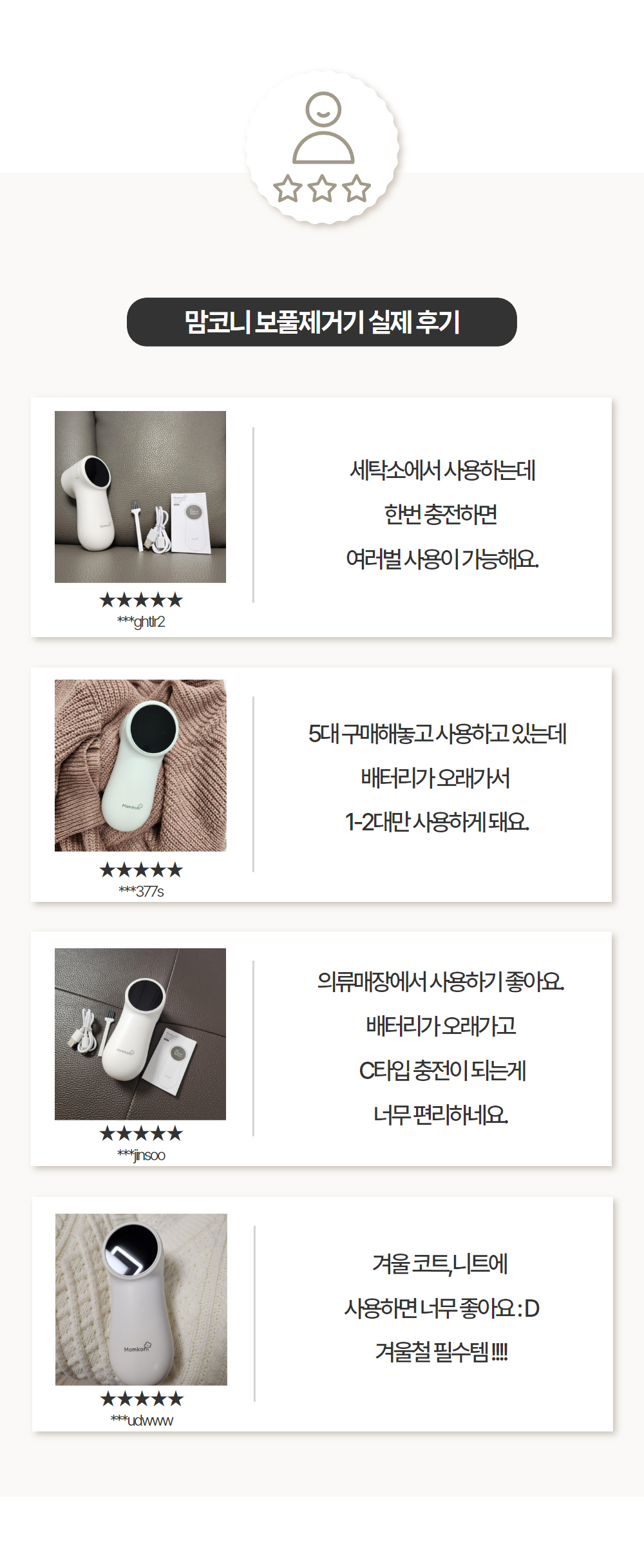The width and height of the screenshot is (644, 1568).
Task: Click the five-star rating above ***udwww
Action: pos(142,1399)
